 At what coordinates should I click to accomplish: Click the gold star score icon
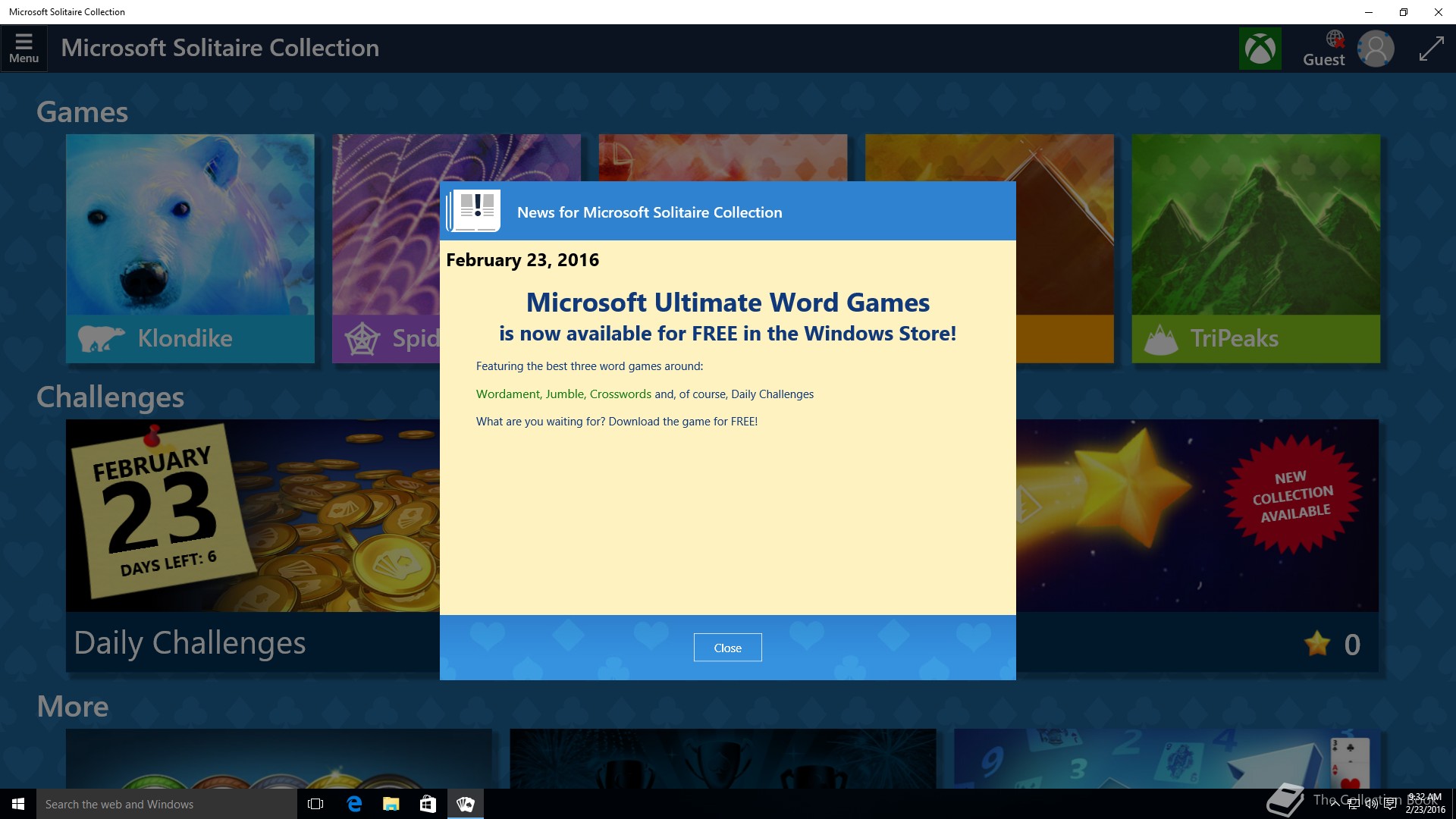(x=1317, y=644)
